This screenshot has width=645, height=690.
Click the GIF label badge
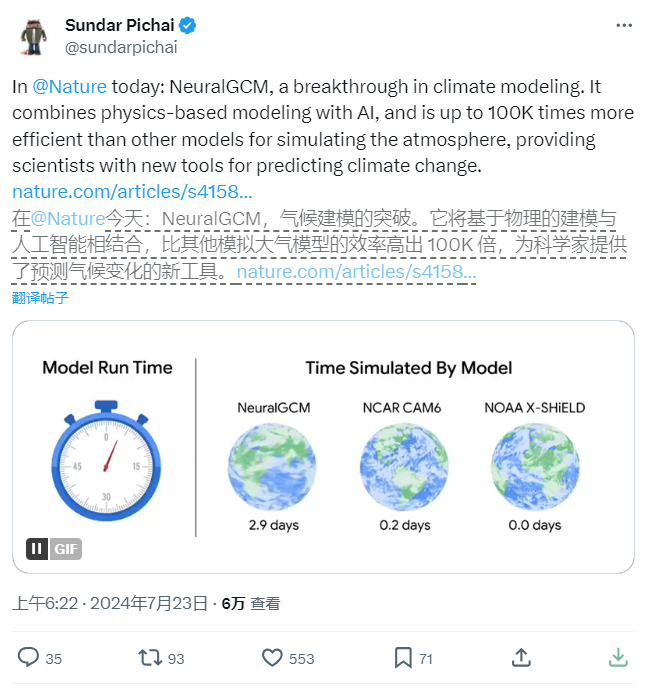66,549
